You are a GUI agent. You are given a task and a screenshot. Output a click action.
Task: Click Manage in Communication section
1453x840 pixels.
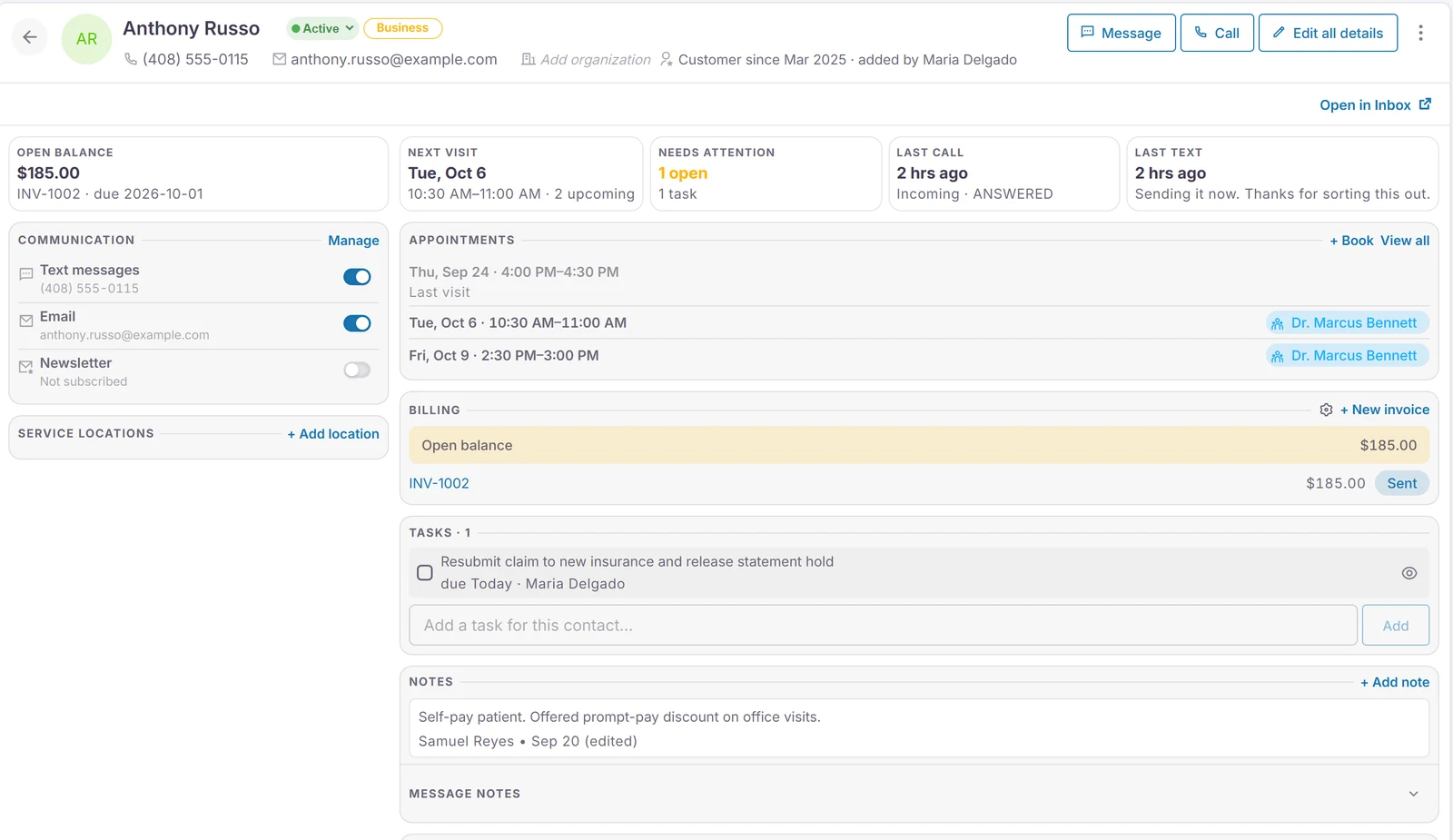point(353,241)
